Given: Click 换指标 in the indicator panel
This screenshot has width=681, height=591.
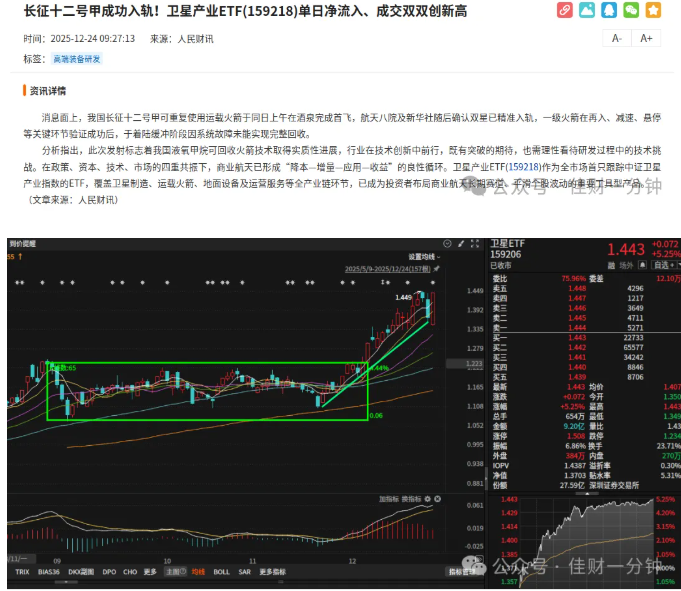Looking at the screenshot, I should 411,499.
